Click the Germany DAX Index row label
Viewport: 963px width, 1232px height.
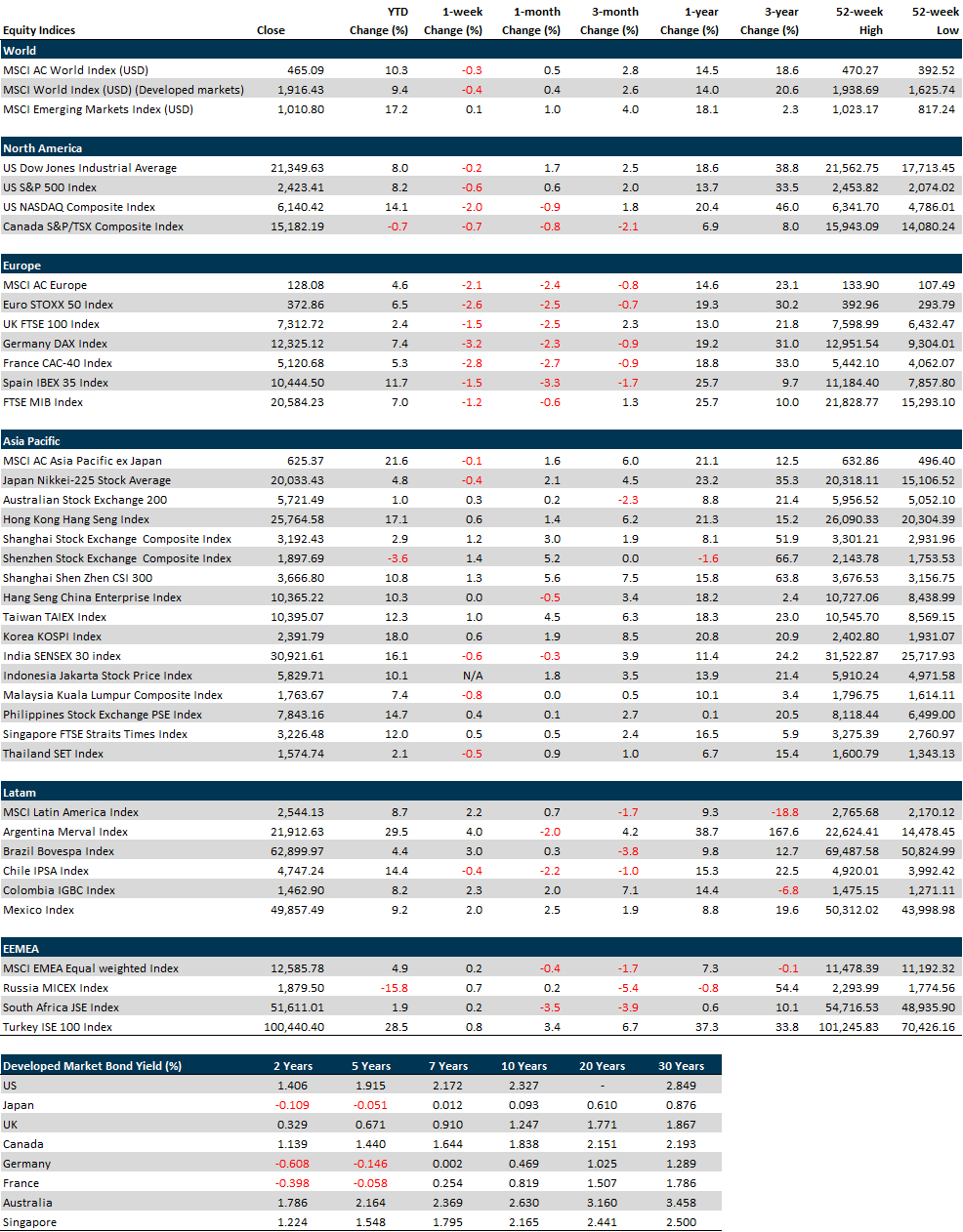point(55,344)
